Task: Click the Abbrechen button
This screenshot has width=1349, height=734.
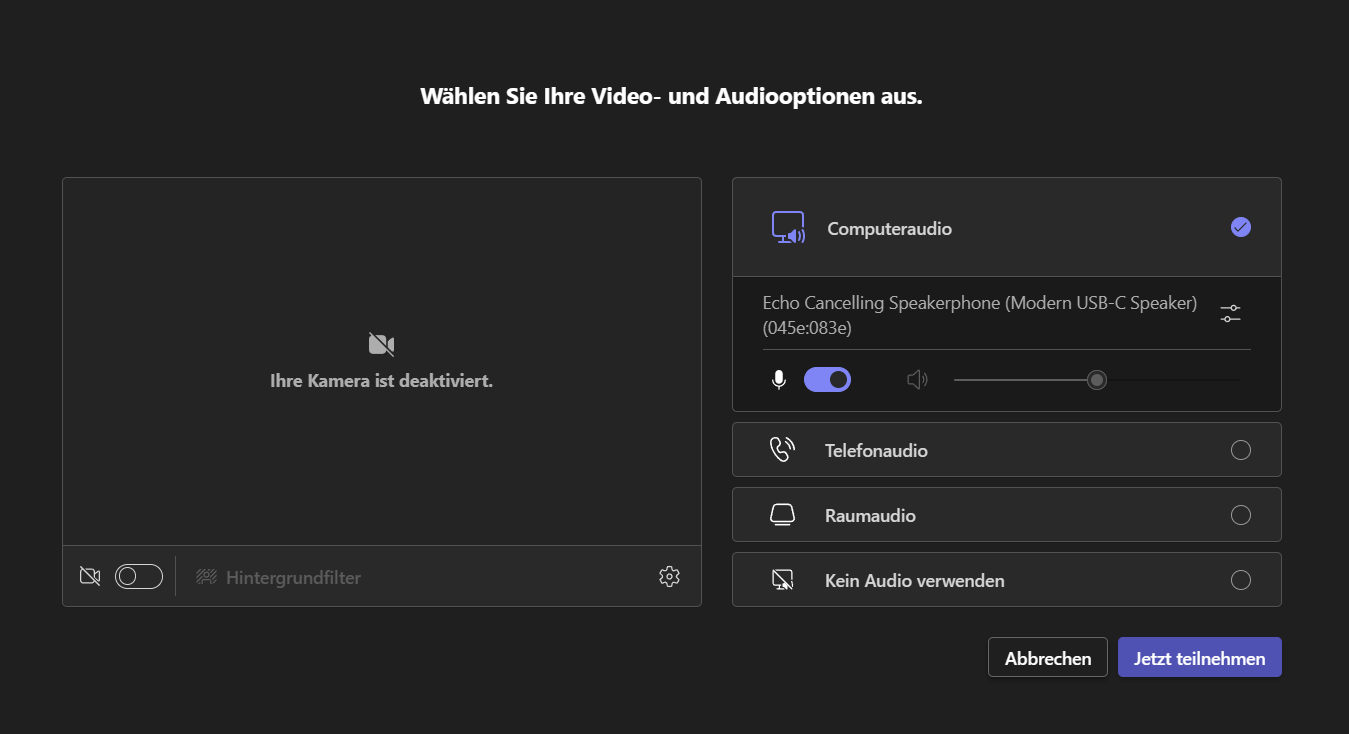Action: click(x=1047, y=658)
